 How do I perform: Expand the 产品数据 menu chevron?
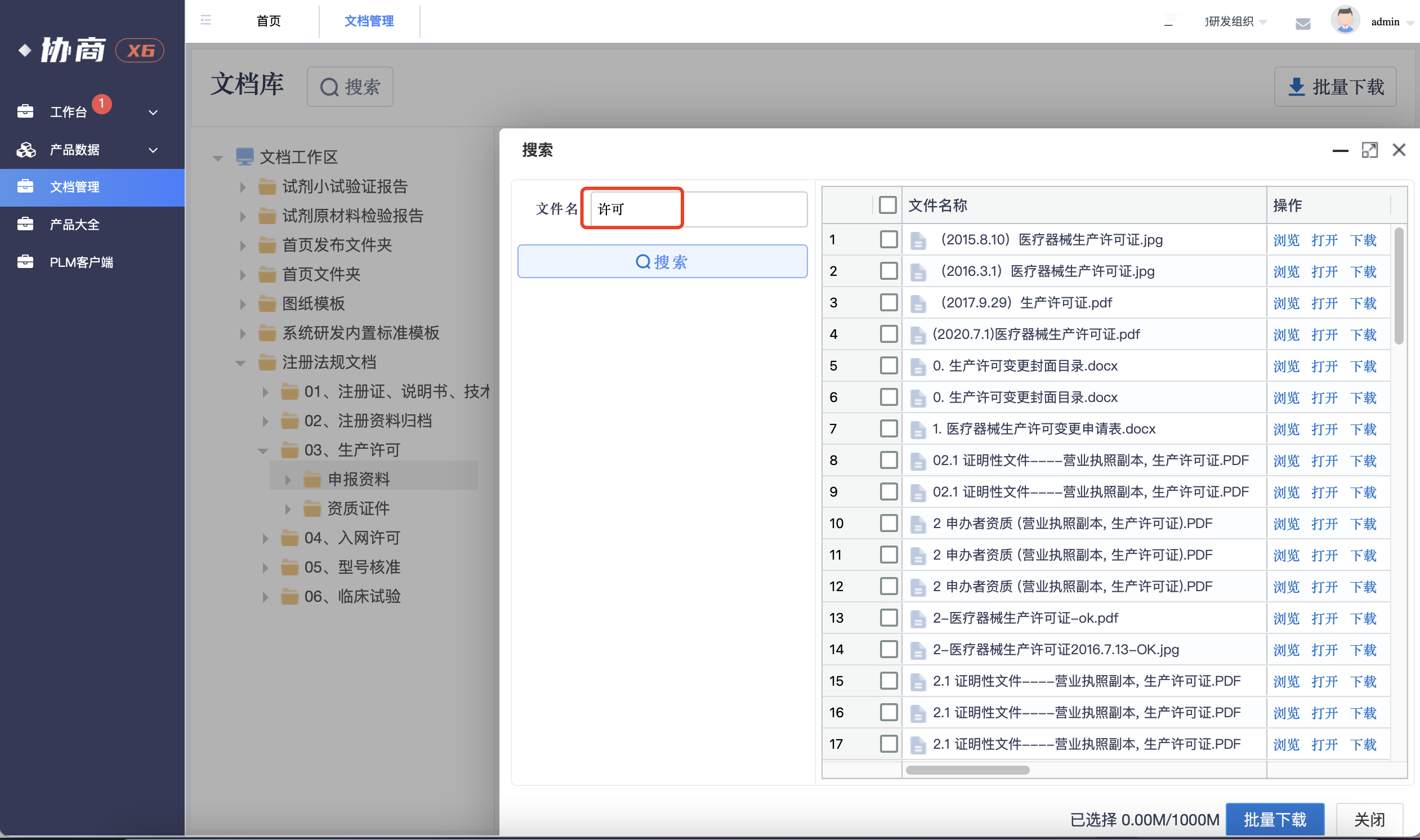coord(153,150)
